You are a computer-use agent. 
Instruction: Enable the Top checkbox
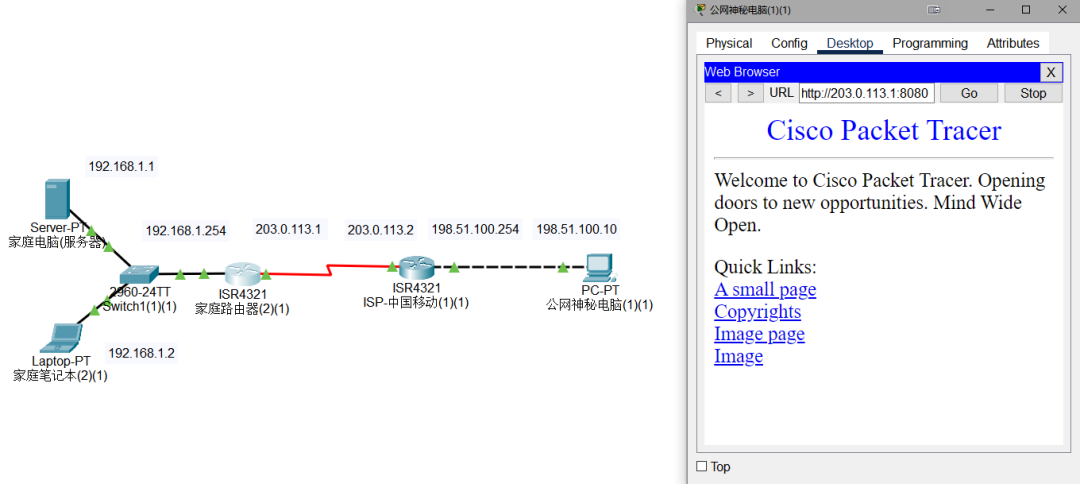click(x=702, y=467)
